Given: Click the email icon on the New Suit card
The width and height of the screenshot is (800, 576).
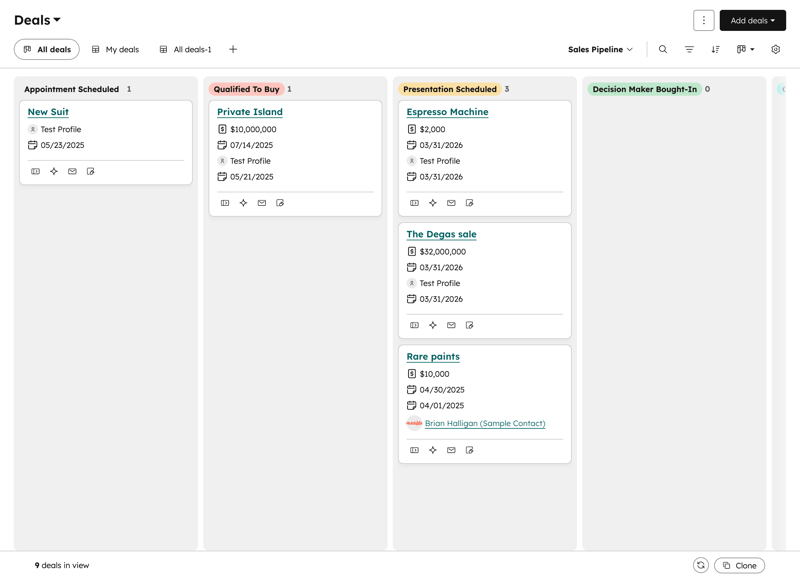Looking at the screenshot, I should [70, 170].
